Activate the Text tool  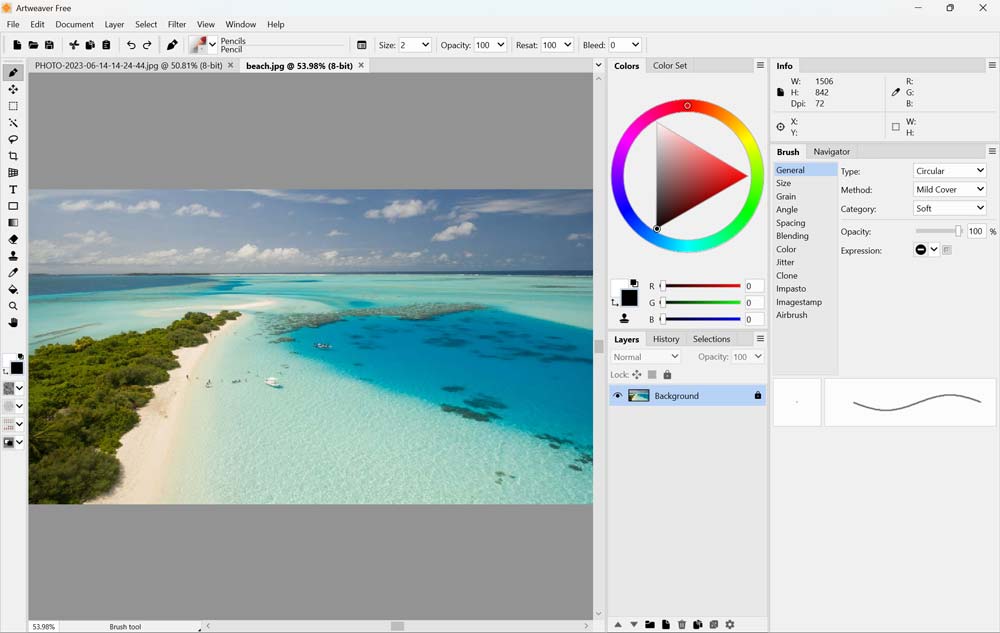(13, 189)
